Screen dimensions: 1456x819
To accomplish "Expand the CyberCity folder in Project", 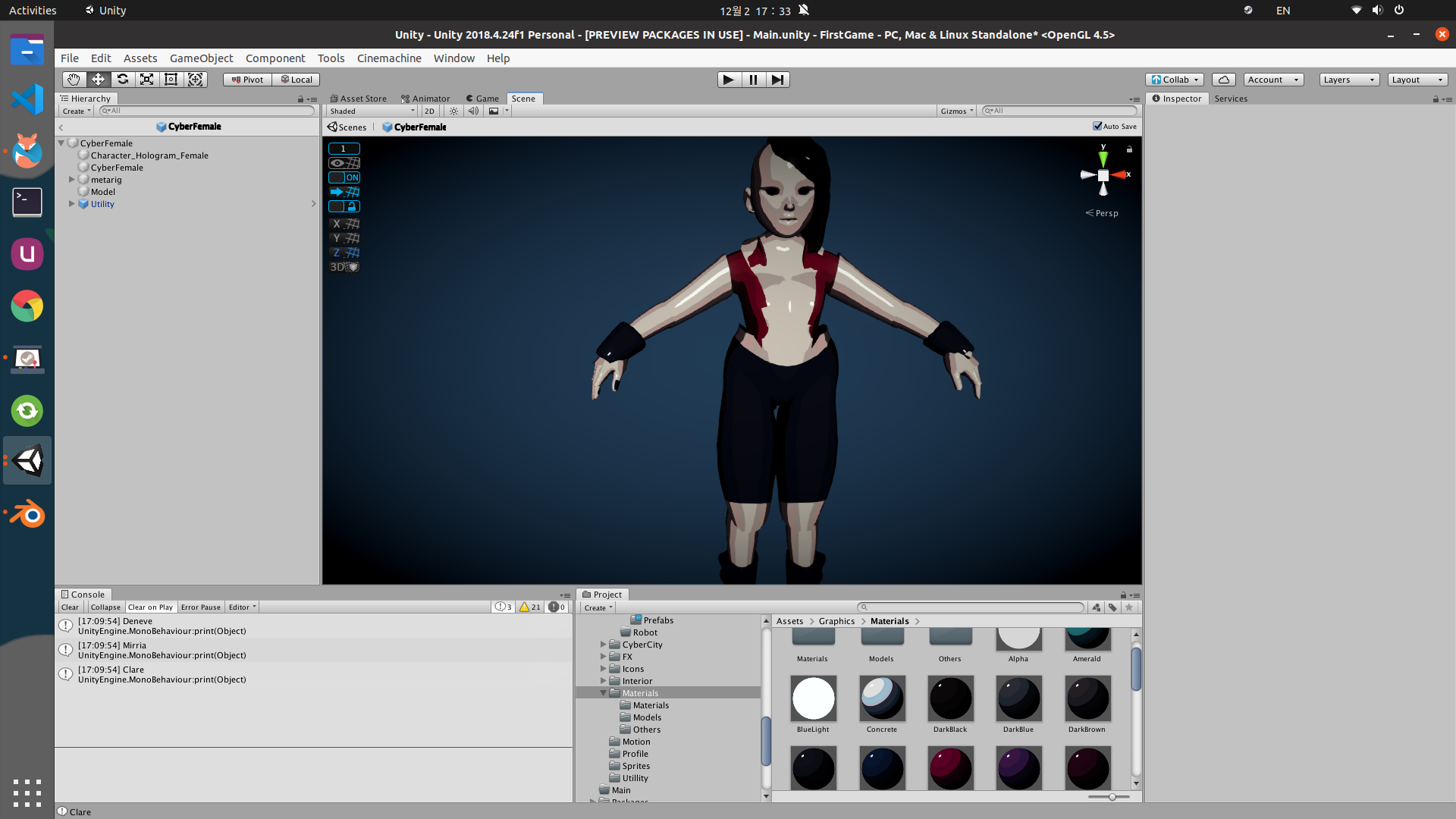I will click(x=604, y=645).
